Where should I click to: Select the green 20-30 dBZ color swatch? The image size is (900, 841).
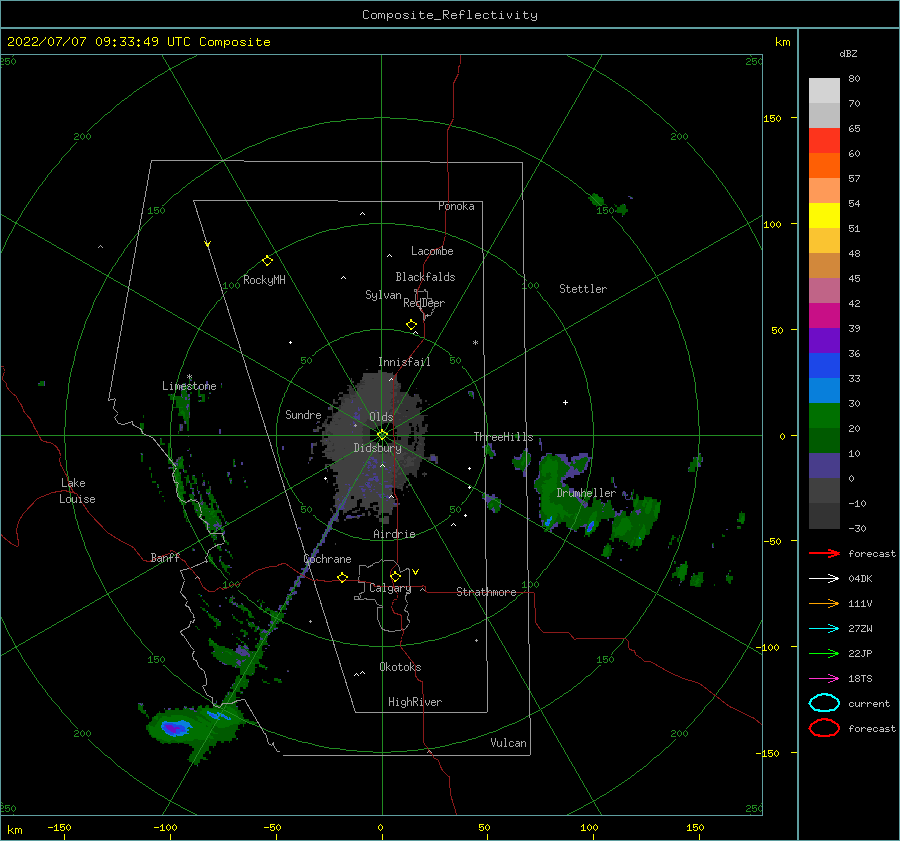point(824,416)
